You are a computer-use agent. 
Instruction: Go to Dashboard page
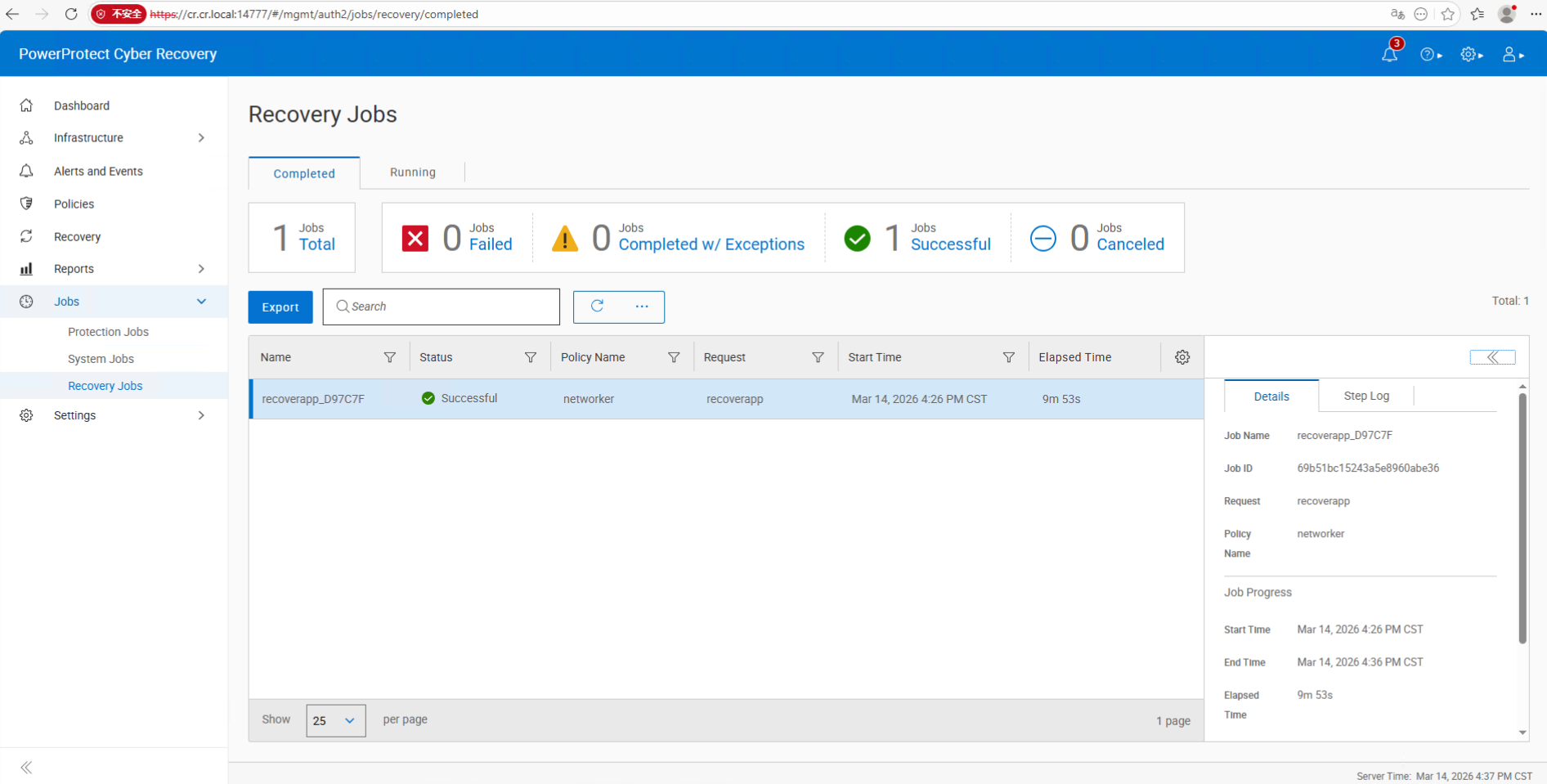point(82,105)
